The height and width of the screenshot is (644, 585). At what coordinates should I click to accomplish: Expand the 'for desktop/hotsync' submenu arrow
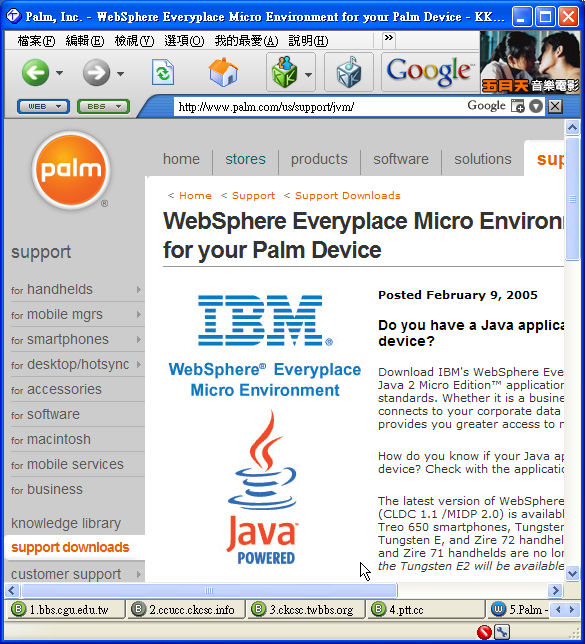pos(139,364)
